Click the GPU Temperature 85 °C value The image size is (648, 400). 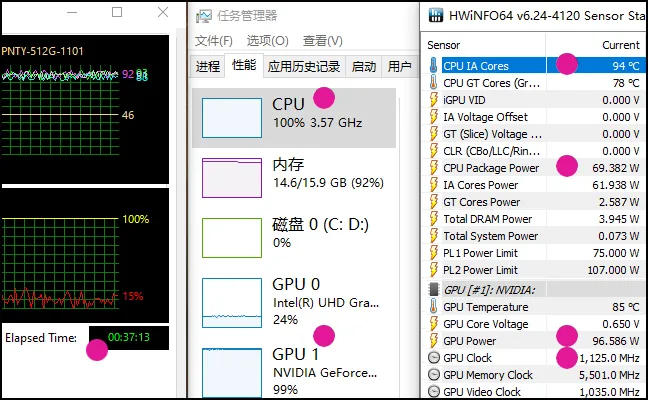[626, 307]
